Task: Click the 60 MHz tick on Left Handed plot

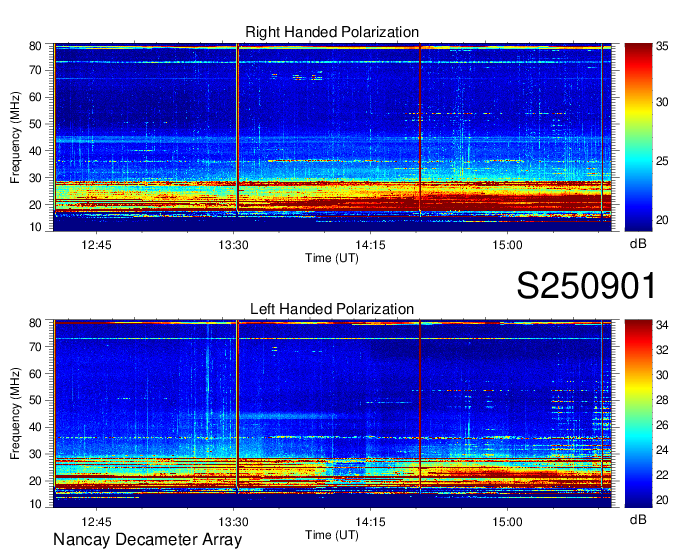Action: (x=35, y=374)
